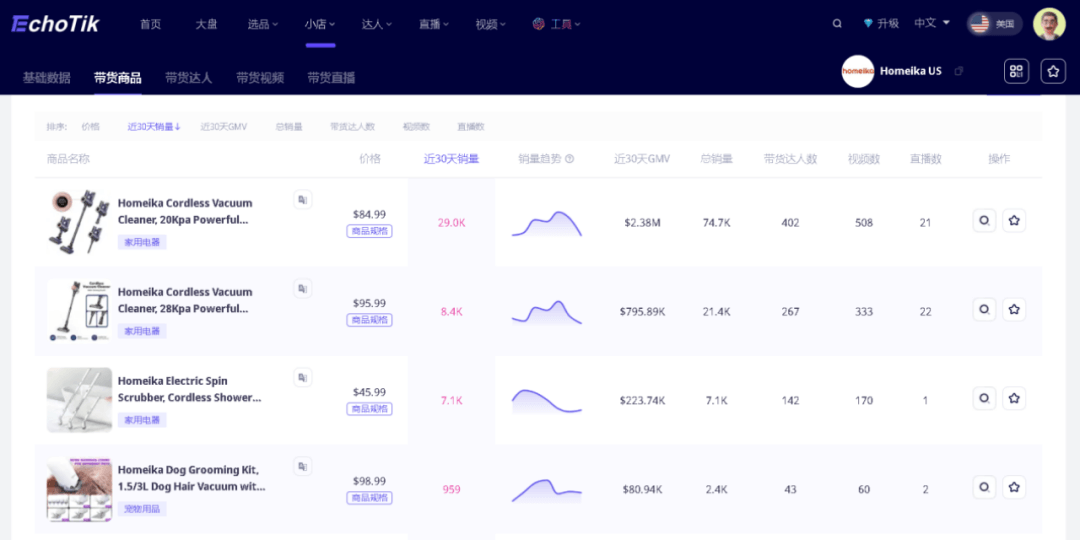
Task: Click the search magnifier icon in header
Action: 837,24
